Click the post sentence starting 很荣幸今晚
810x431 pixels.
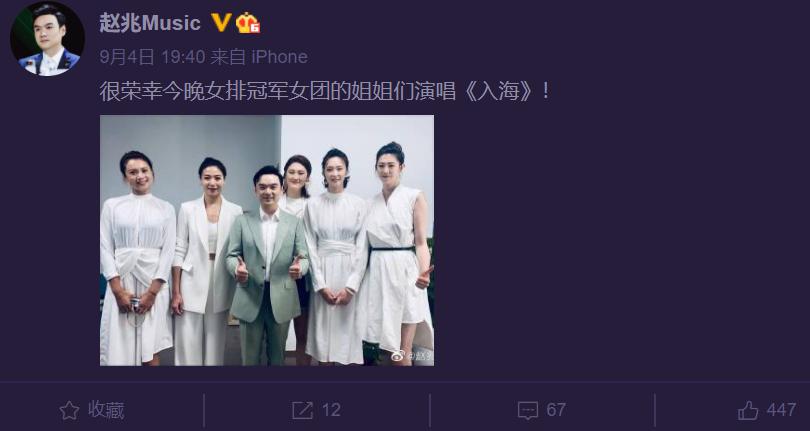tap(324, 92)
